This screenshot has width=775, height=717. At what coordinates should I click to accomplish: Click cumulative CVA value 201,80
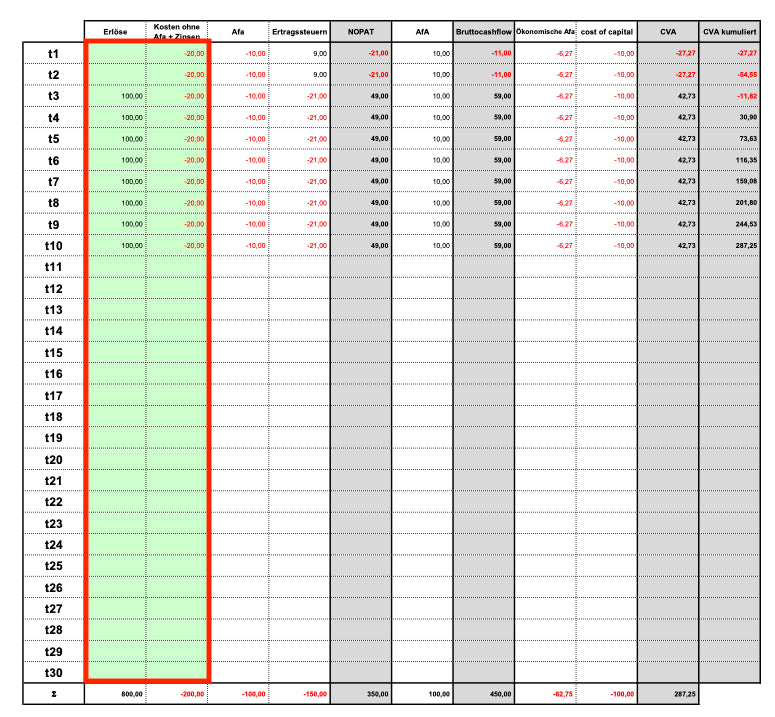pos(746,203)
